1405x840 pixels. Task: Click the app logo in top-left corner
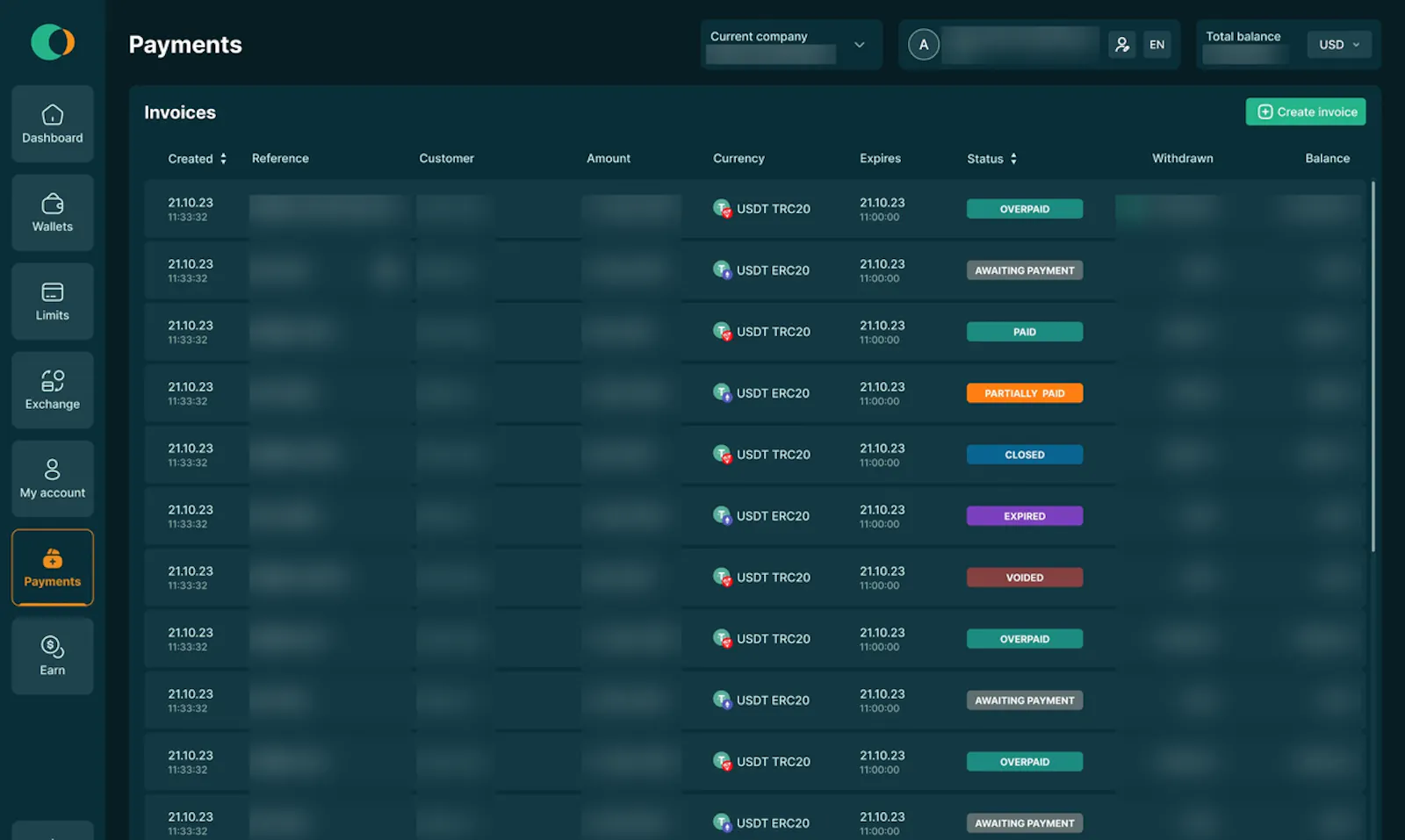click(53, 42)
